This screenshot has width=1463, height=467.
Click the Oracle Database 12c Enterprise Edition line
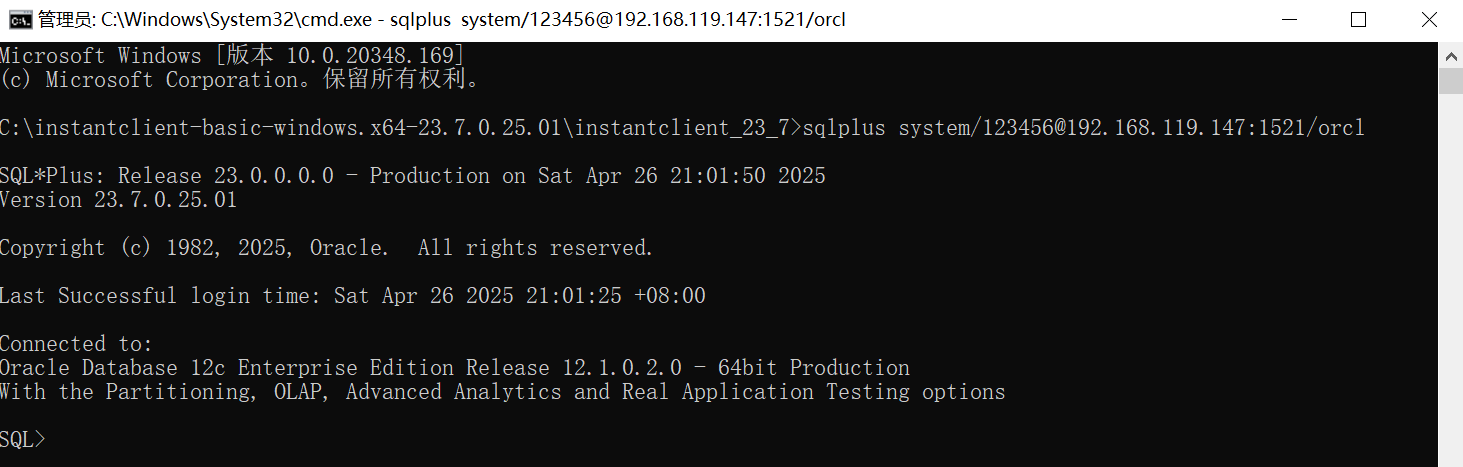(x=455, y=368)
